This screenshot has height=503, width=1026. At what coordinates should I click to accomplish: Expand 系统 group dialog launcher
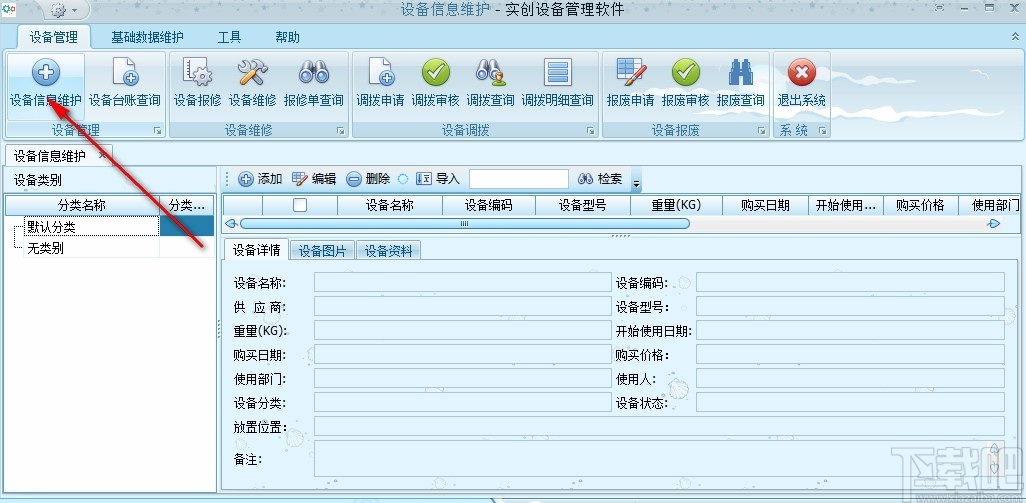click(823, 131)
